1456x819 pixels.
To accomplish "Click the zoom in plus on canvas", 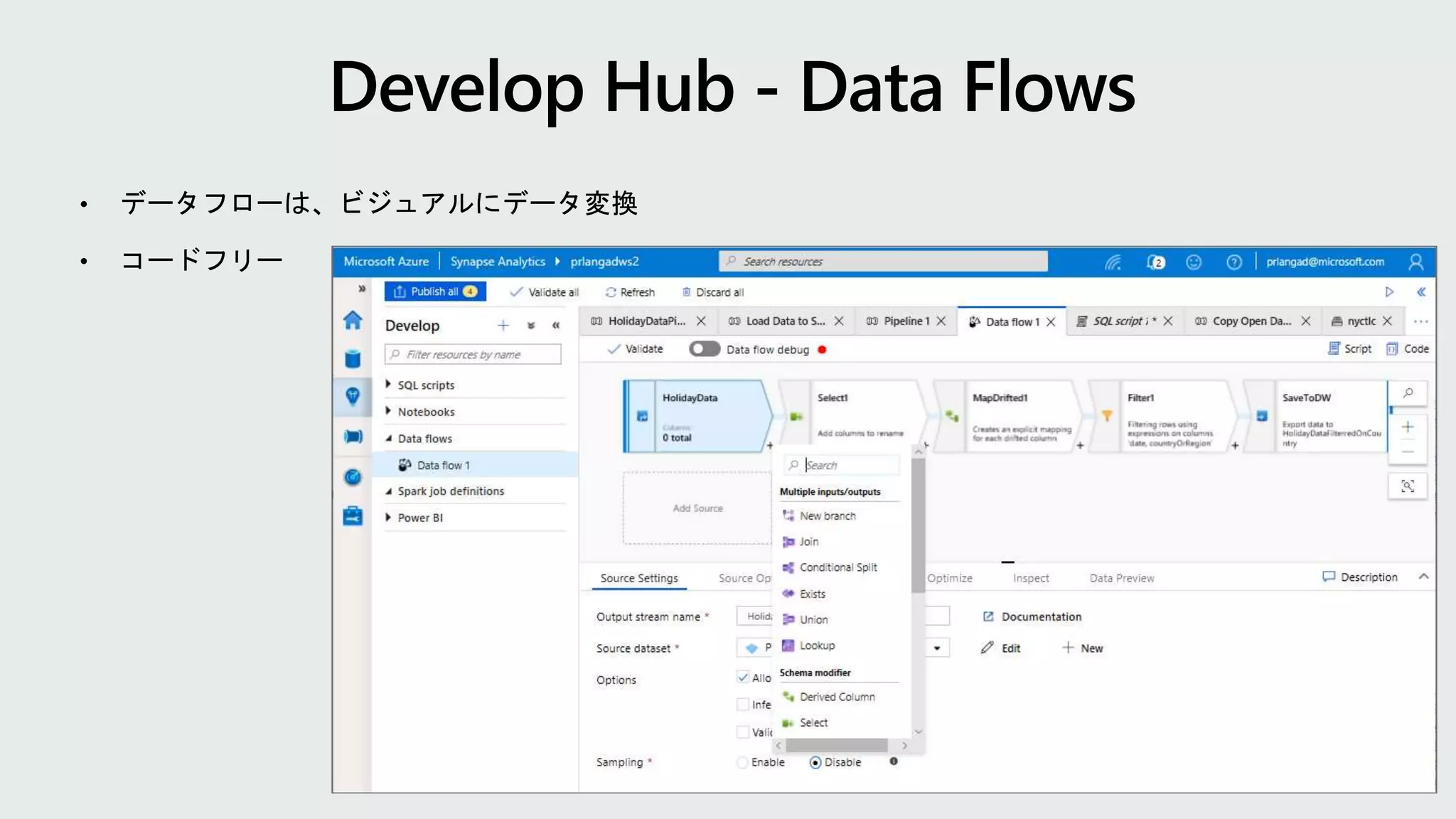I will [x=1408, y=427].
